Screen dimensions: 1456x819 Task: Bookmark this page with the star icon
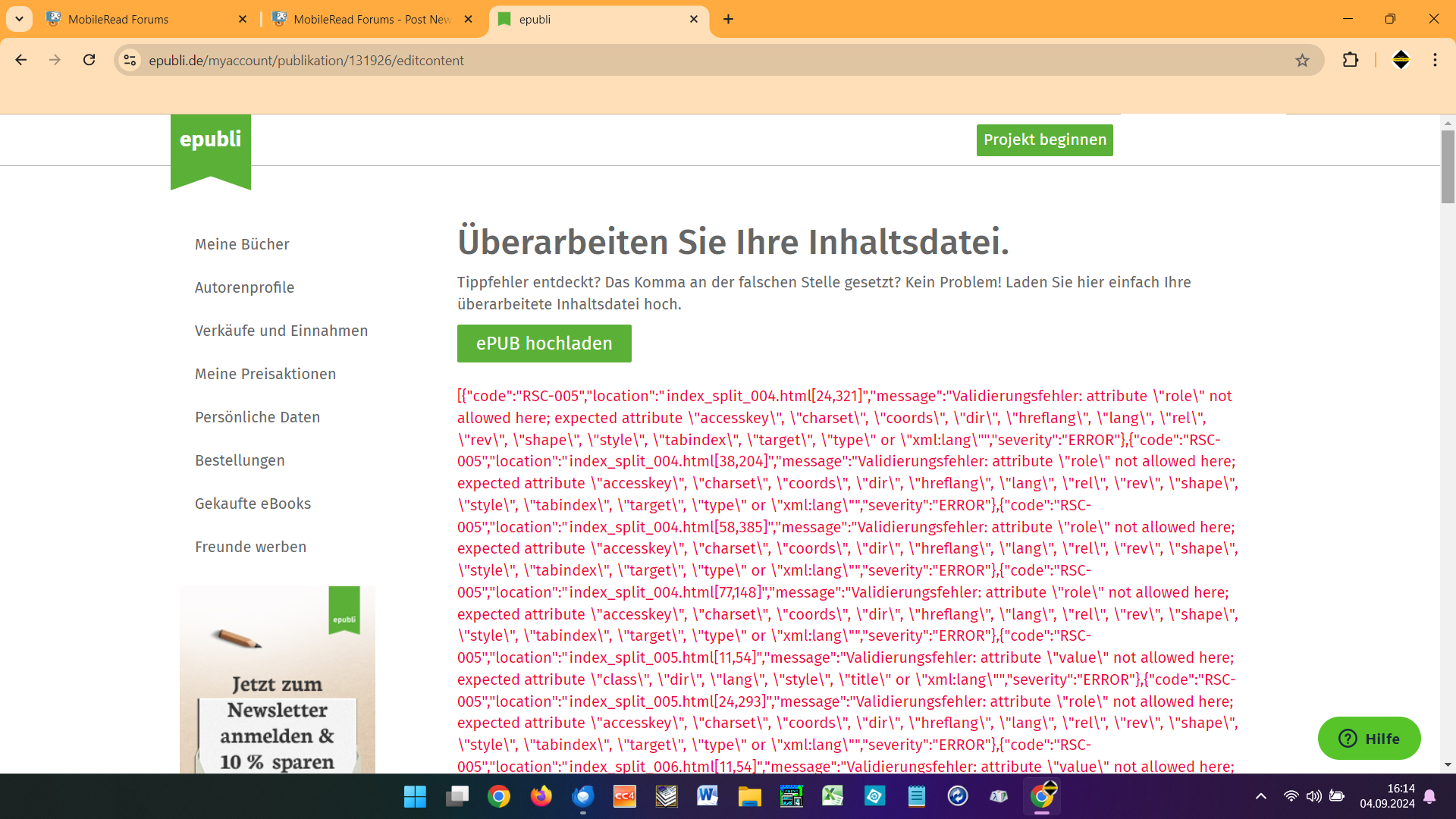tap(1302, 60)
